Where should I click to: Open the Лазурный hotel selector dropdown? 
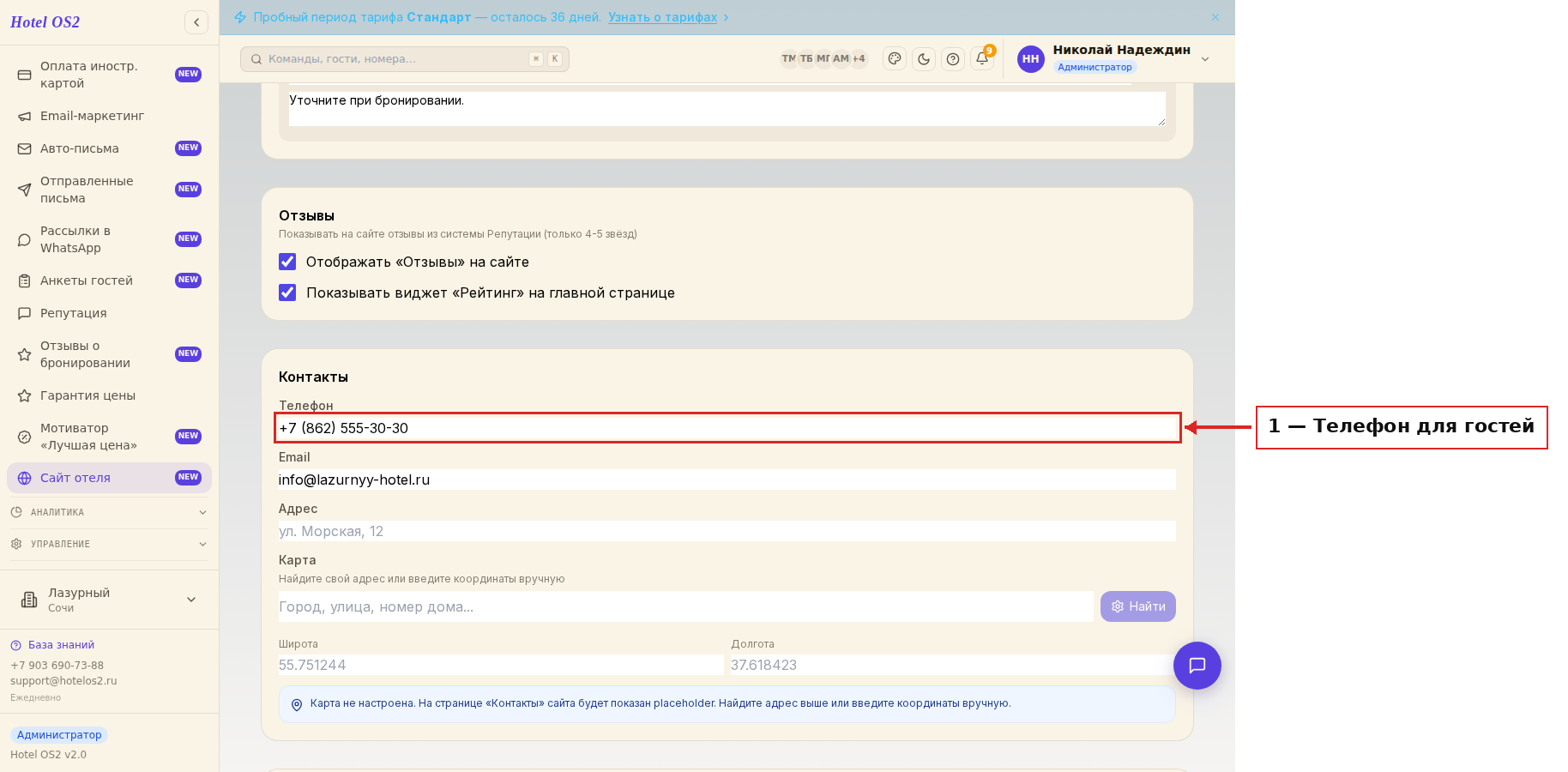point(109,600)
